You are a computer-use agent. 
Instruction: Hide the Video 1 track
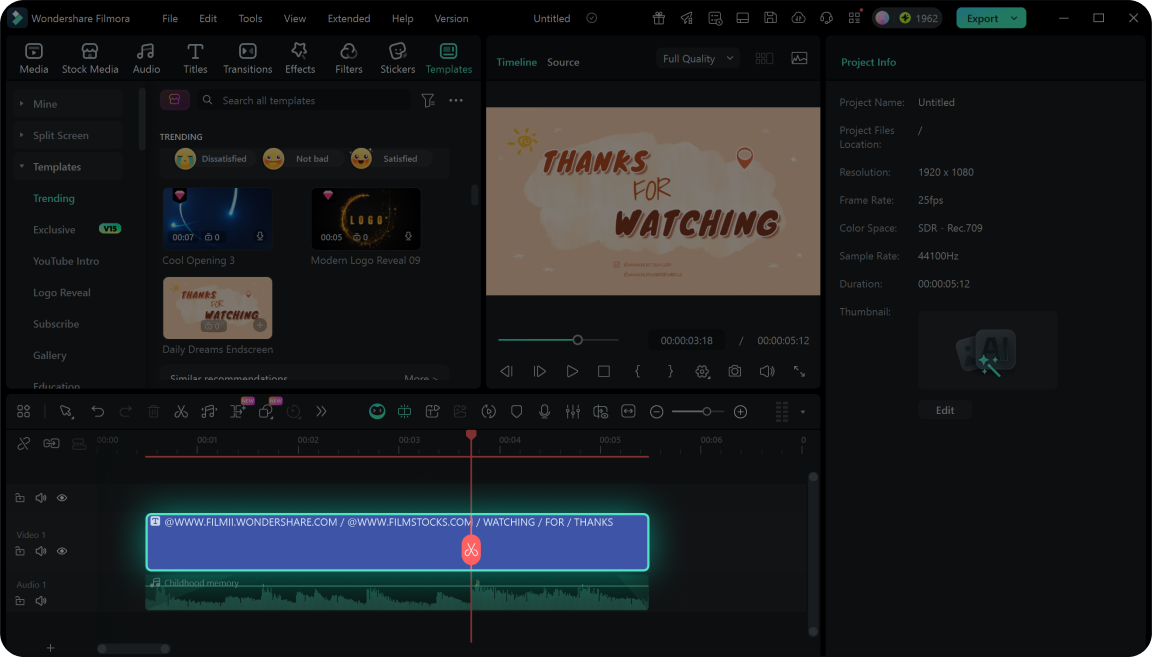pyautogui.click(x=62, y=551)
